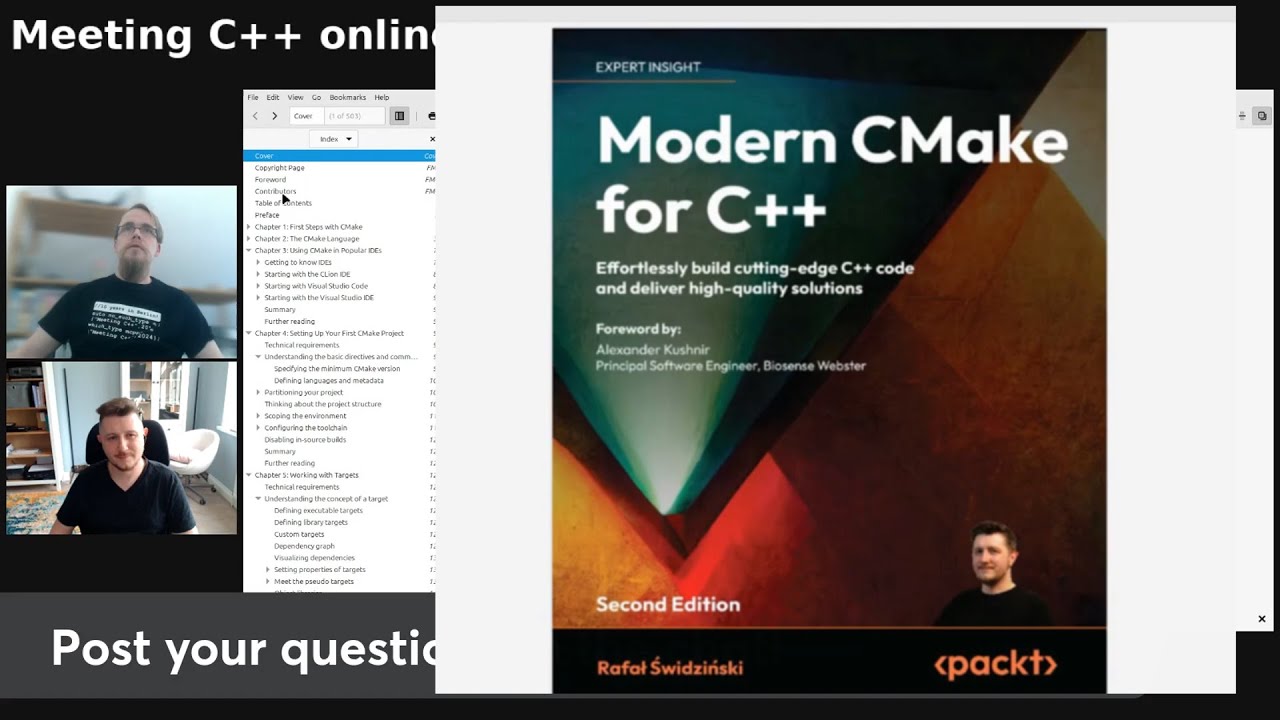Jump to Configuring the toolchain
The image size is (1280, 720).
[305, 428]
